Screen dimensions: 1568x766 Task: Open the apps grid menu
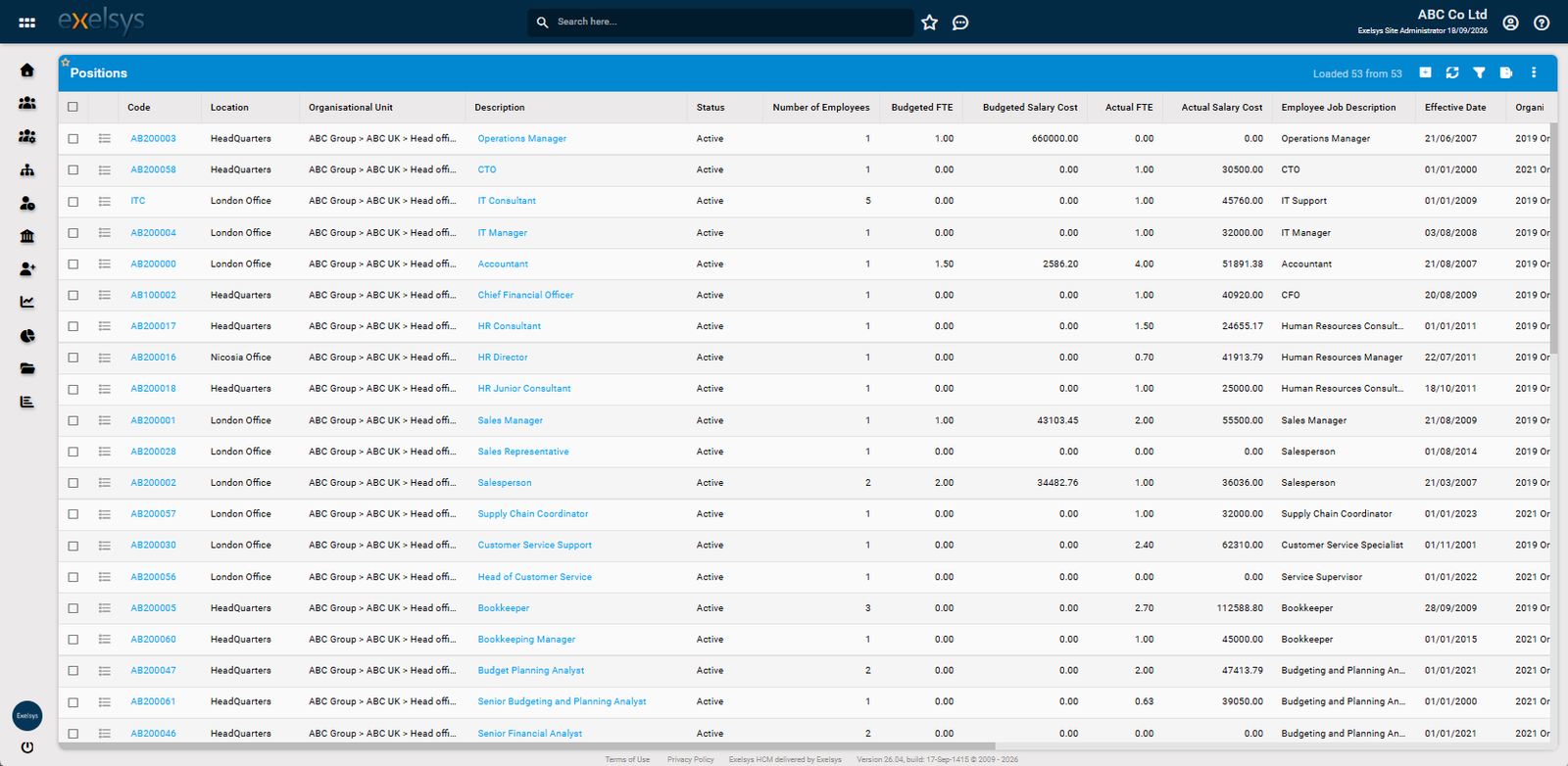27,23
